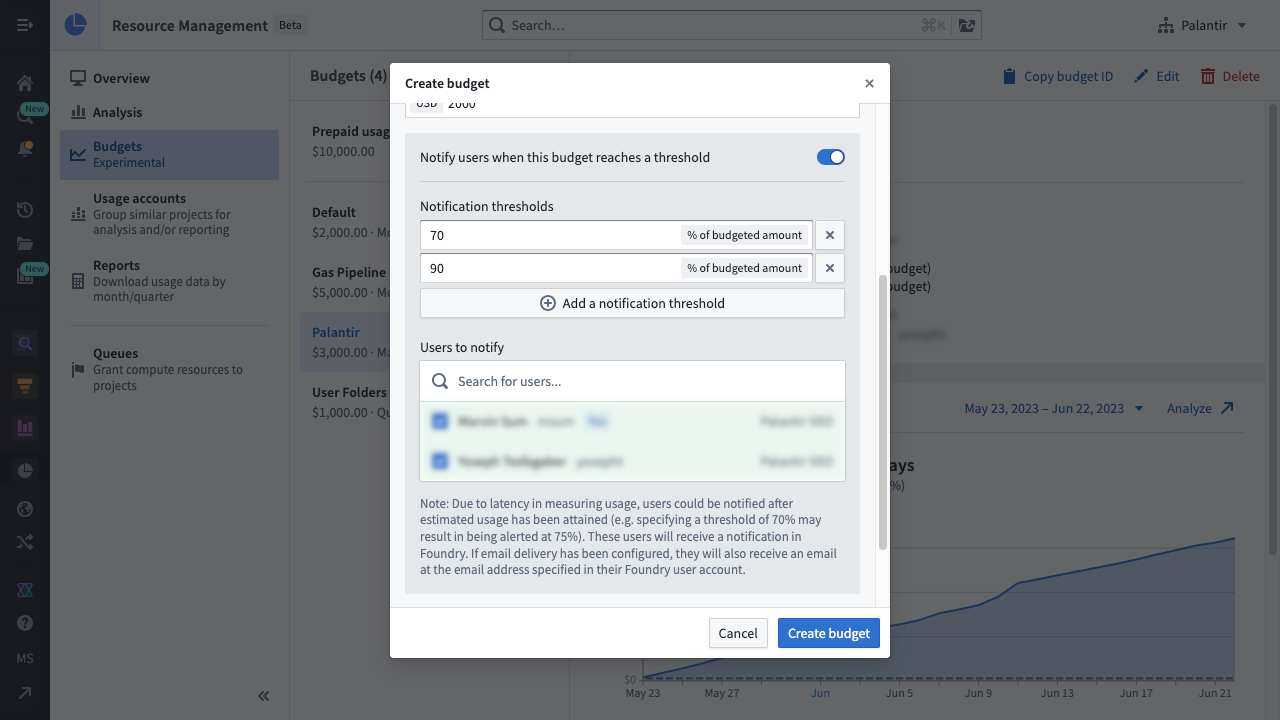This screenshot has width=1280, height=720.
Task: Uncheck the second user checkbox
Action: (439, 461)
